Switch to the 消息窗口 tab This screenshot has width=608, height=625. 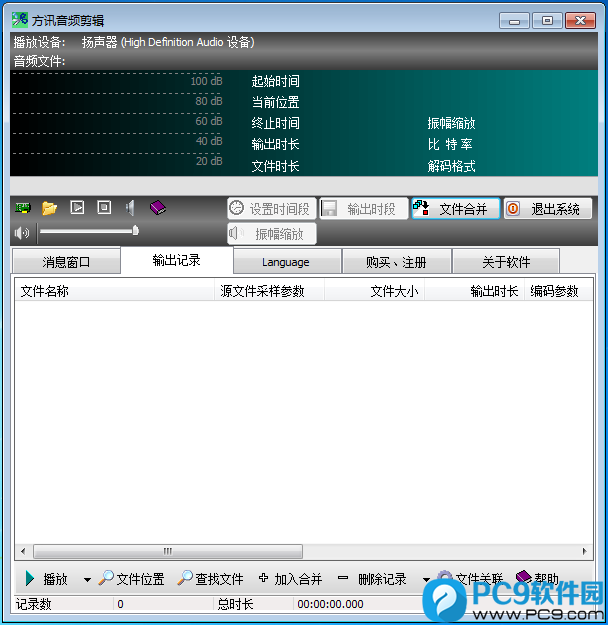tap(67, 262)
